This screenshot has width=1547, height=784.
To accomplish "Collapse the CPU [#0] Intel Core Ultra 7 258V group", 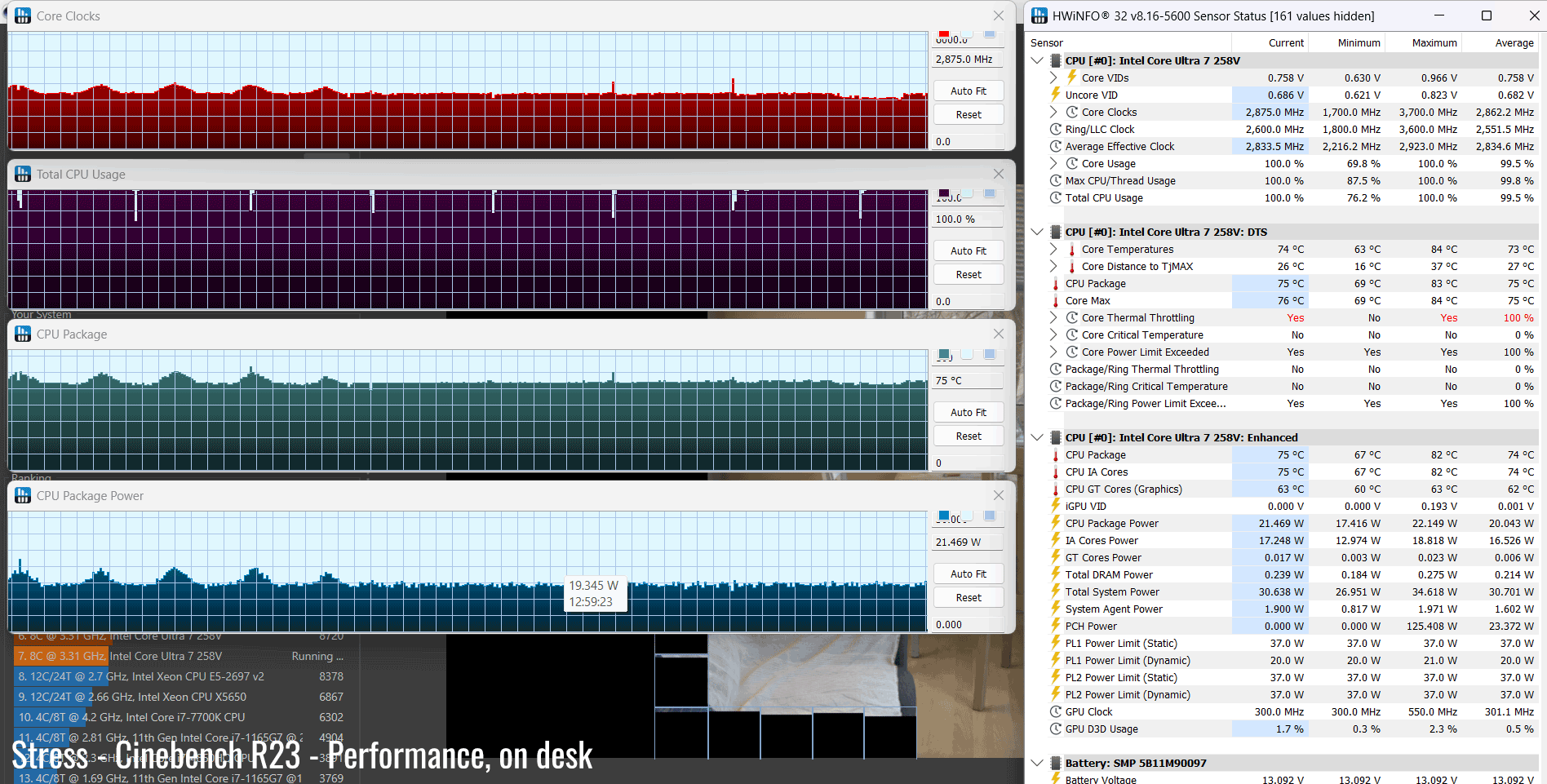I will [x=1037, y=60].
